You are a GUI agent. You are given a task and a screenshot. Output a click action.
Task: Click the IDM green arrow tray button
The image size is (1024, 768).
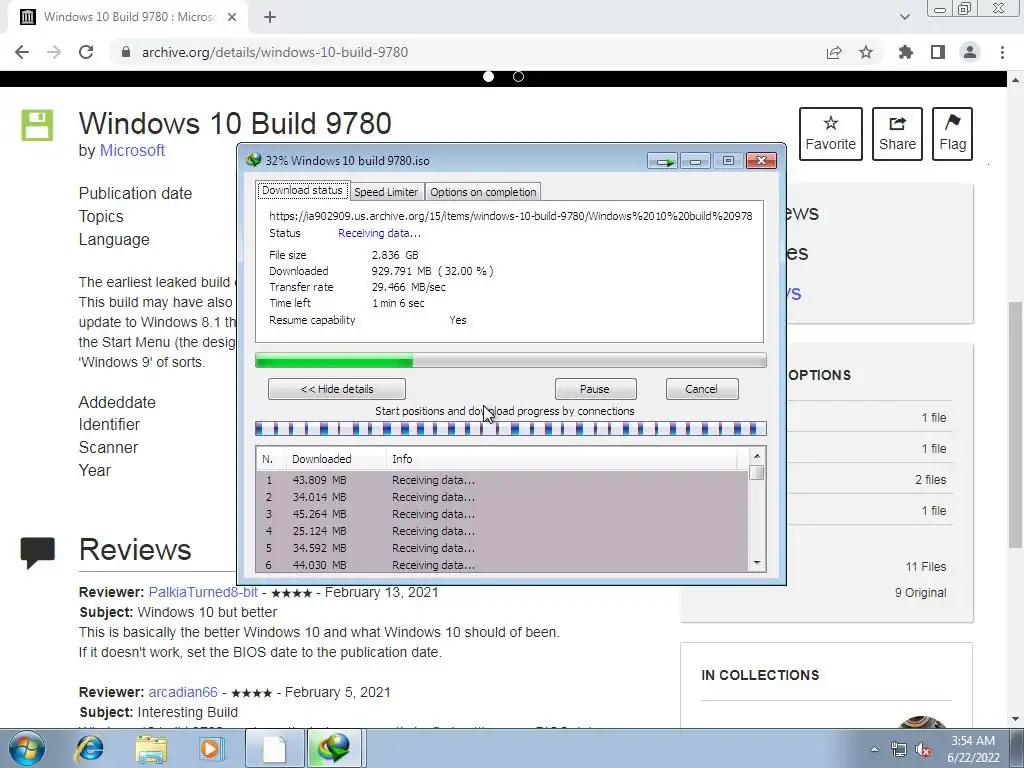pyautogui.click(x=664, y=161)
